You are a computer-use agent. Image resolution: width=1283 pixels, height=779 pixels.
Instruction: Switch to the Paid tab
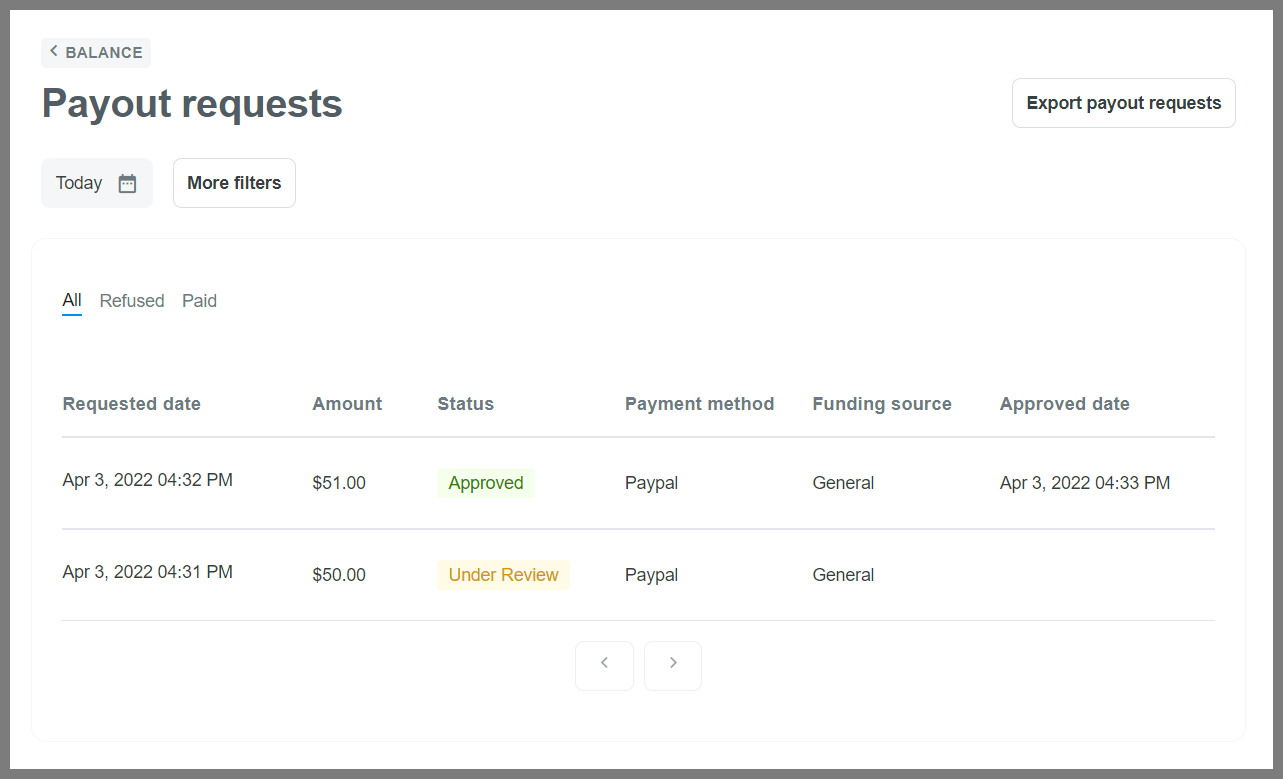pos(199,301)
